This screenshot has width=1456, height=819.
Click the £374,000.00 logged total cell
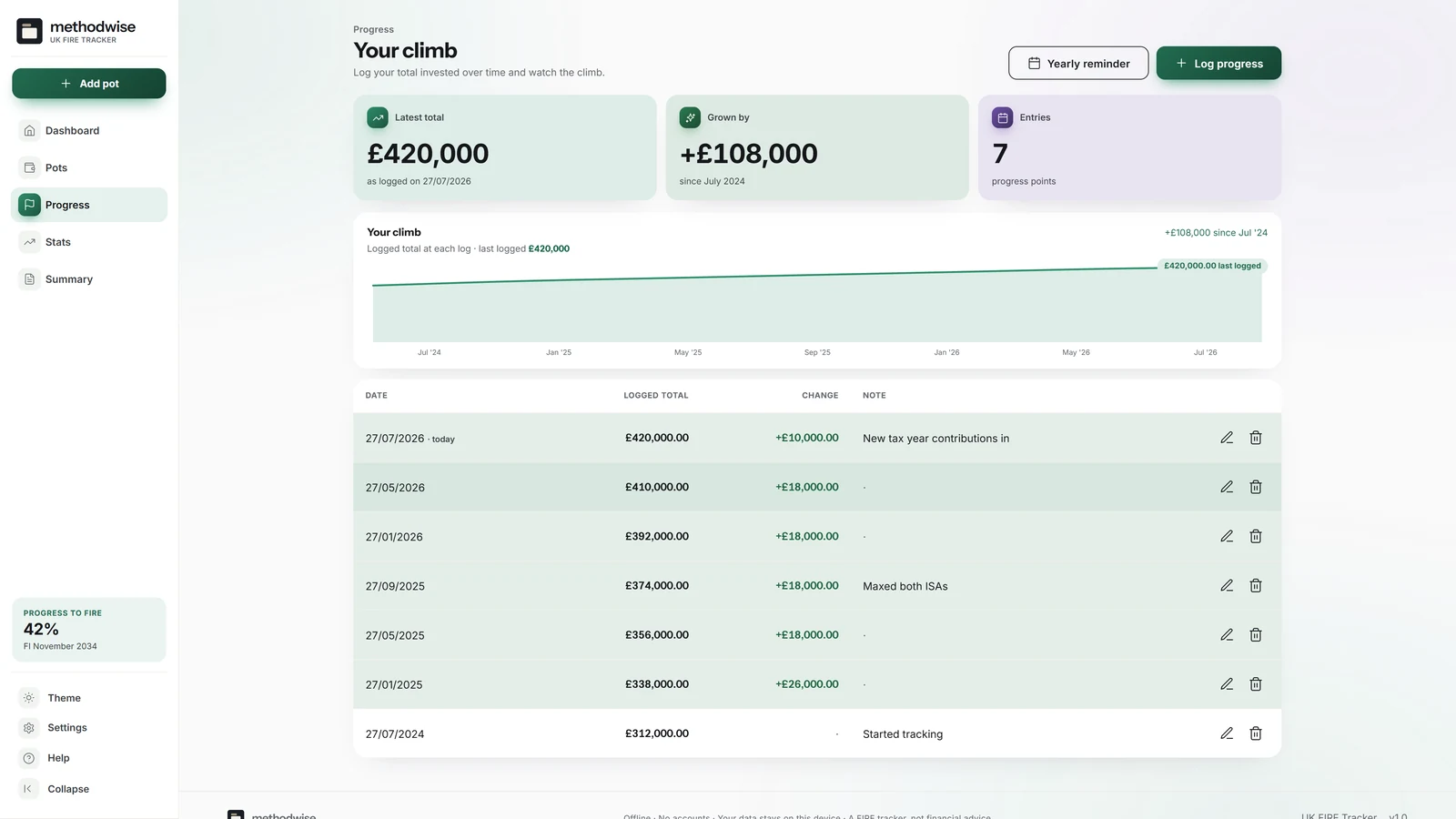tap(657, 586)
